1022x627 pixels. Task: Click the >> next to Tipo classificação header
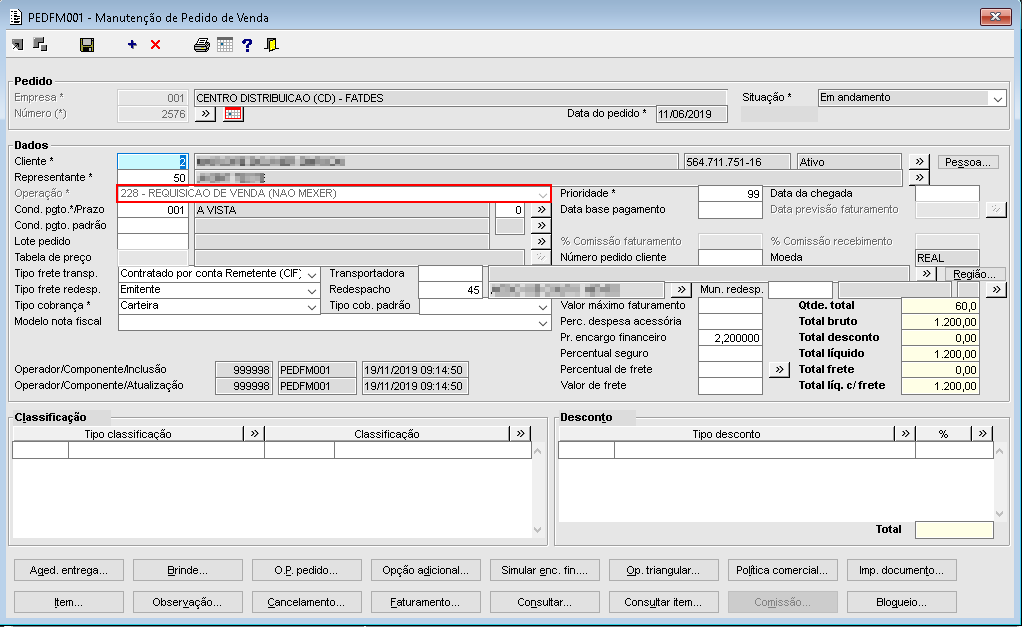tap(254, 433)
